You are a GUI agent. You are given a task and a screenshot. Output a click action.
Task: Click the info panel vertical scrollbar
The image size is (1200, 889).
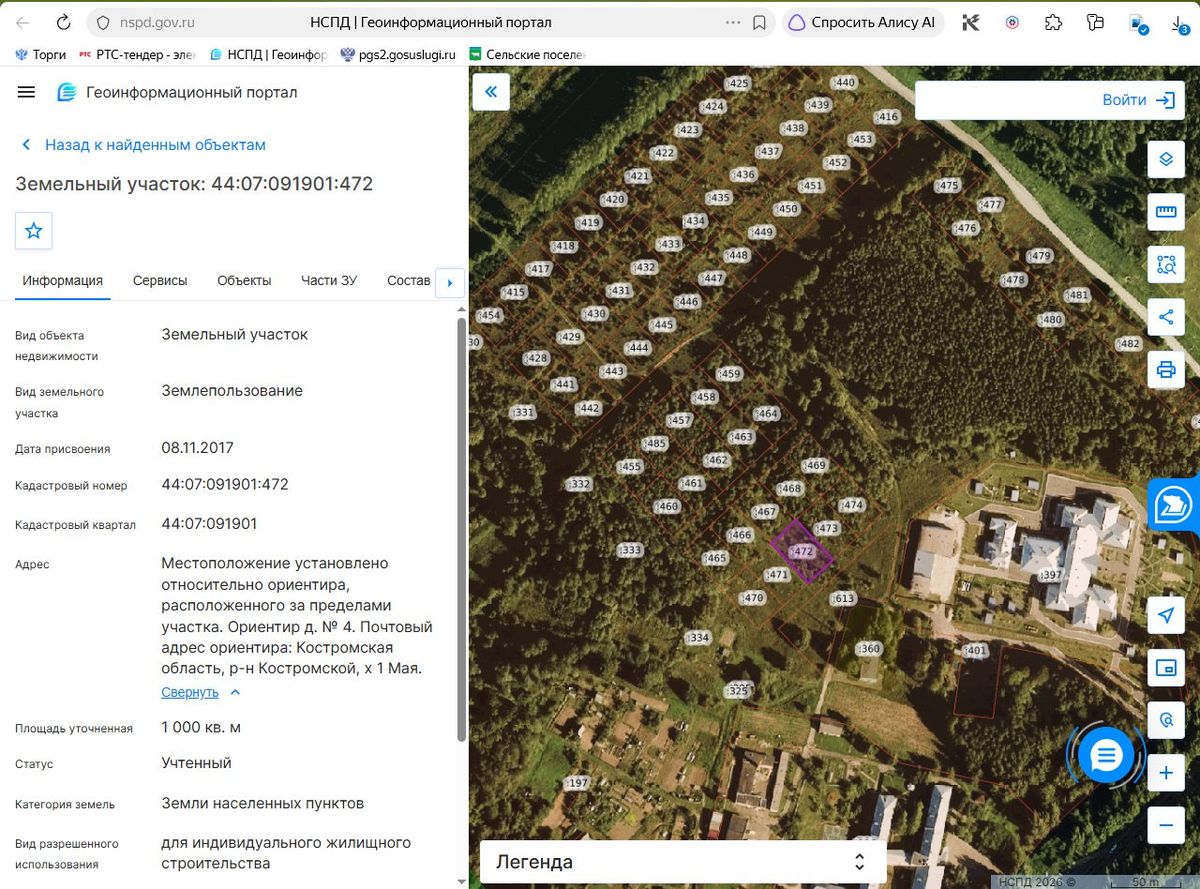[461, 530]
